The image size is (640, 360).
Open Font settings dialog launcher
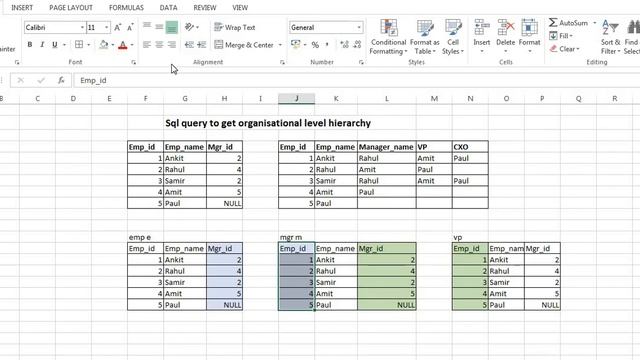(133, 62)
